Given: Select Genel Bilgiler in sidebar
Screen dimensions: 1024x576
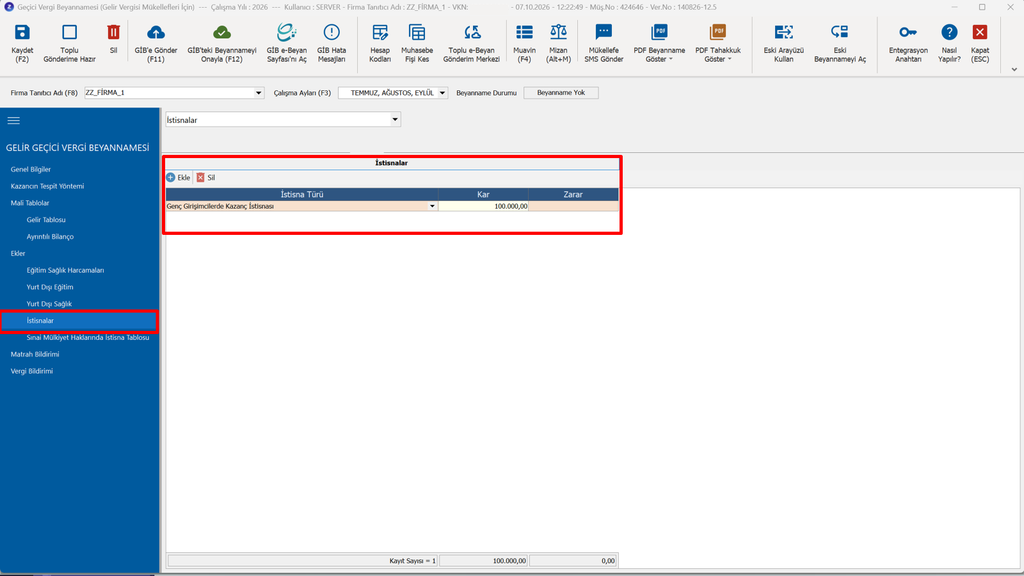Looking at the screenshot, I should click(x=31, y=170).
